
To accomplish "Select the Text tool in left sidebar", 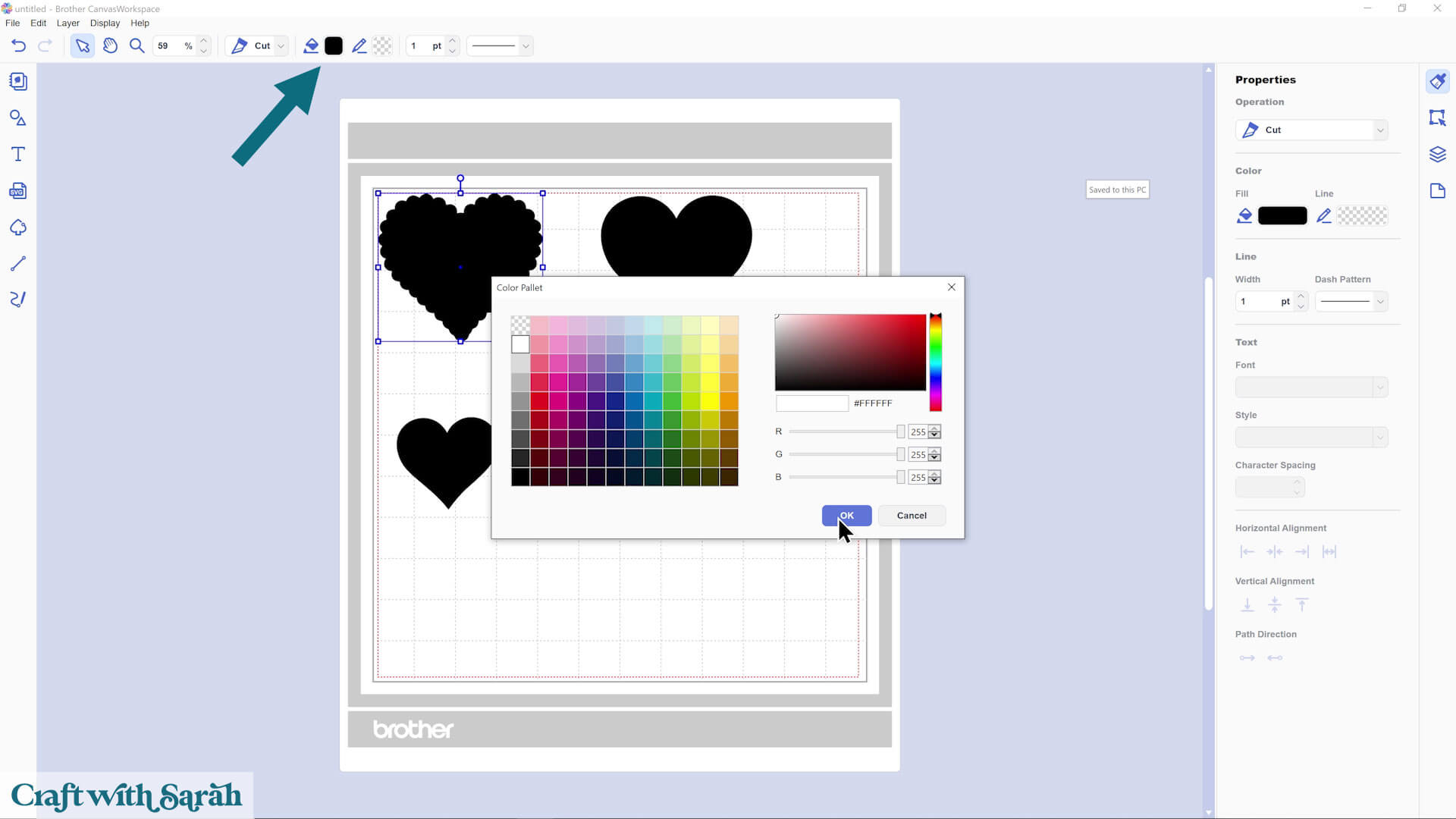I will (18, 155).
